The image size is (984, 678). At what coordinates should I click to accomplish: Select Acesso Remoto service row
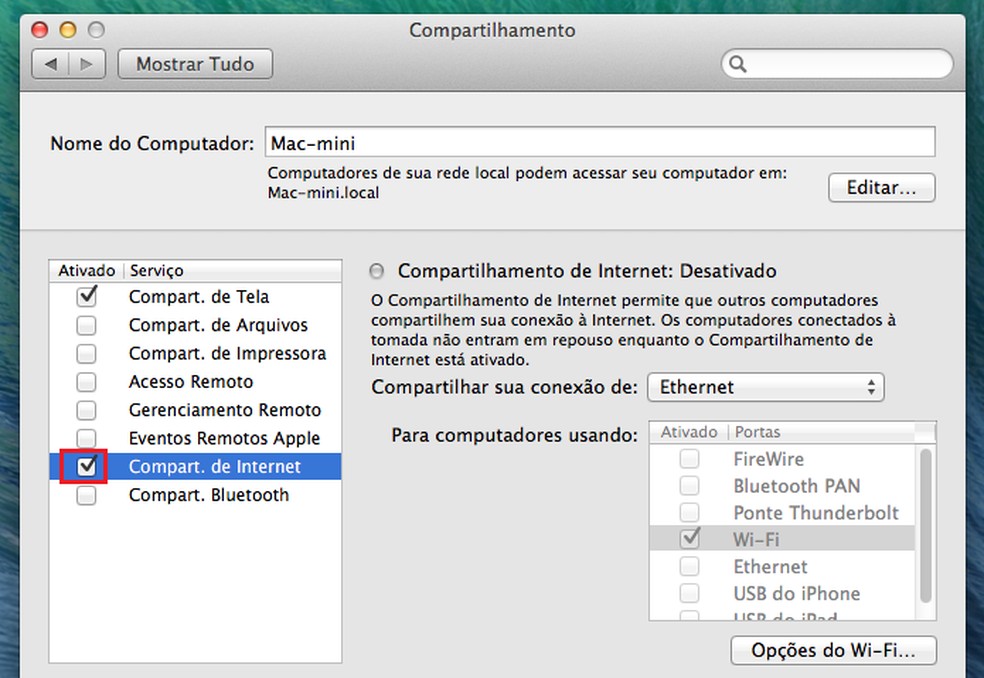coord(195,382)
